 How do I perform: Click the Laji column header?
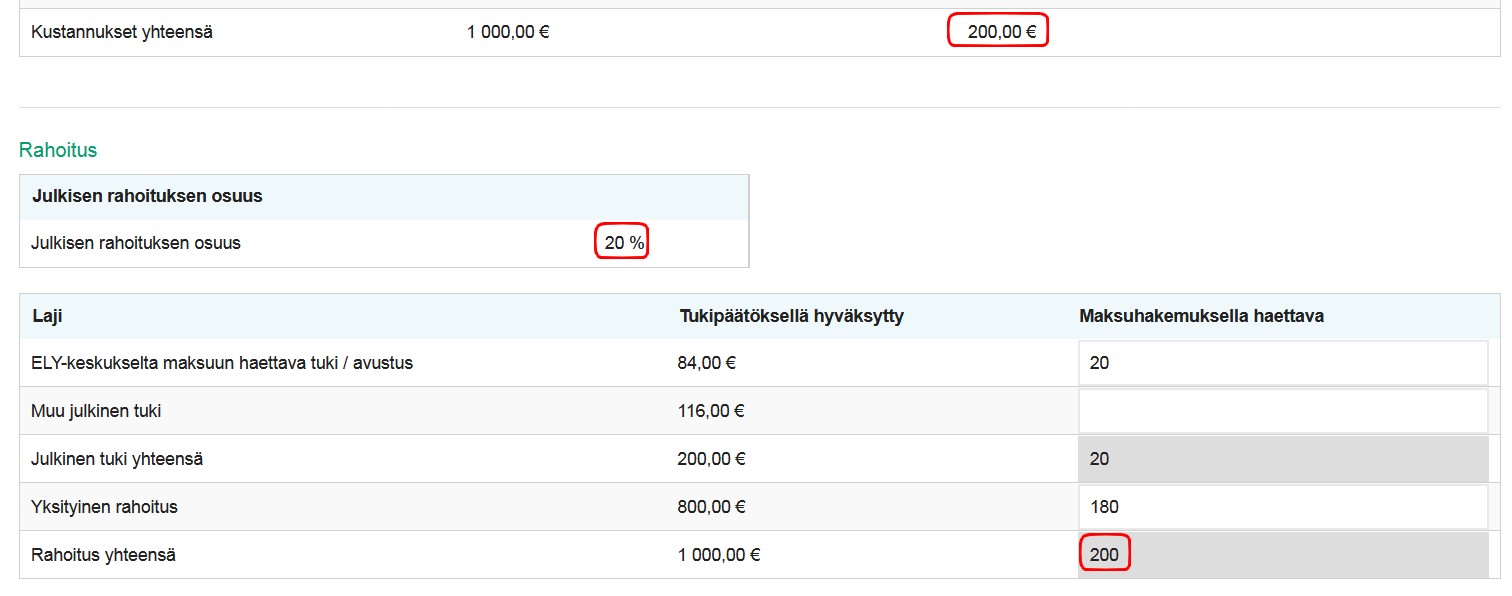pyautogui.click(x=48, y=316)
